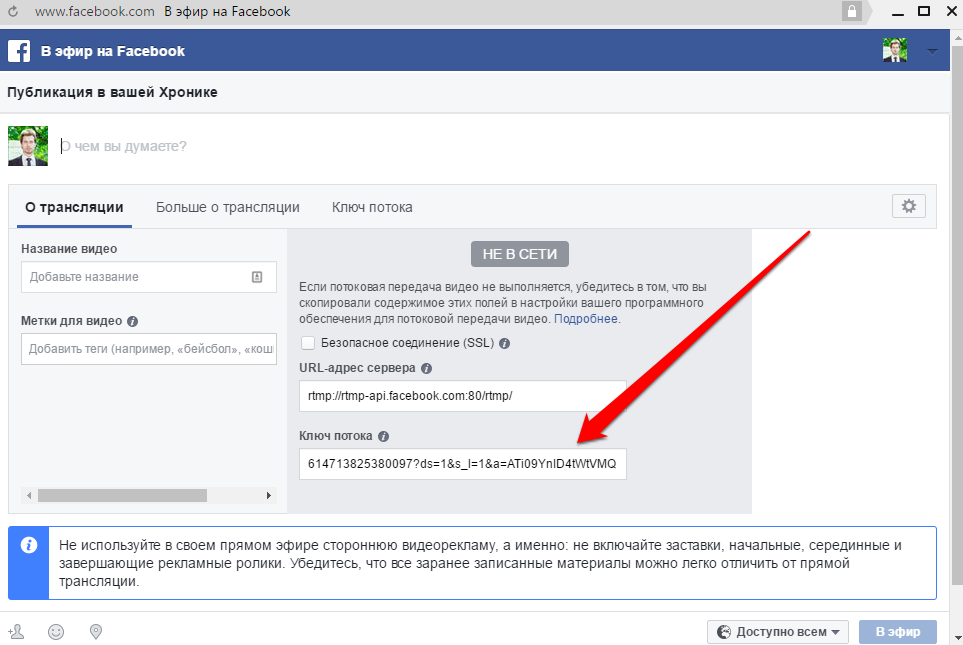
Task: Click the icon inside Название видео field
Action: coord(257,277)
